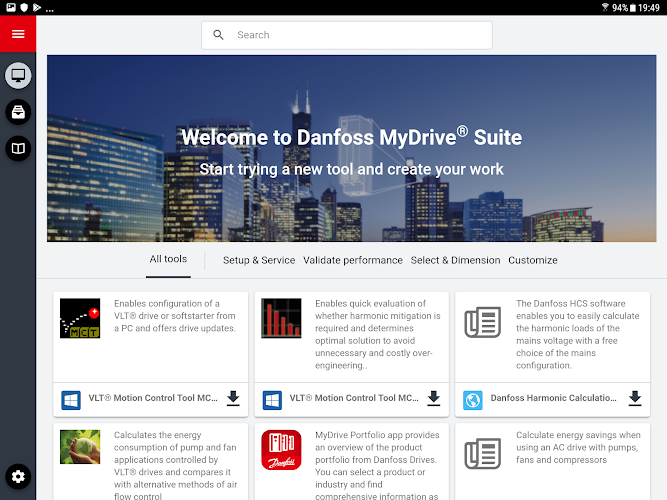This screenshot has height=500, width=667.
Task: Click 'The Danfoss HCS software' description
Action: (x=578, y=334)
